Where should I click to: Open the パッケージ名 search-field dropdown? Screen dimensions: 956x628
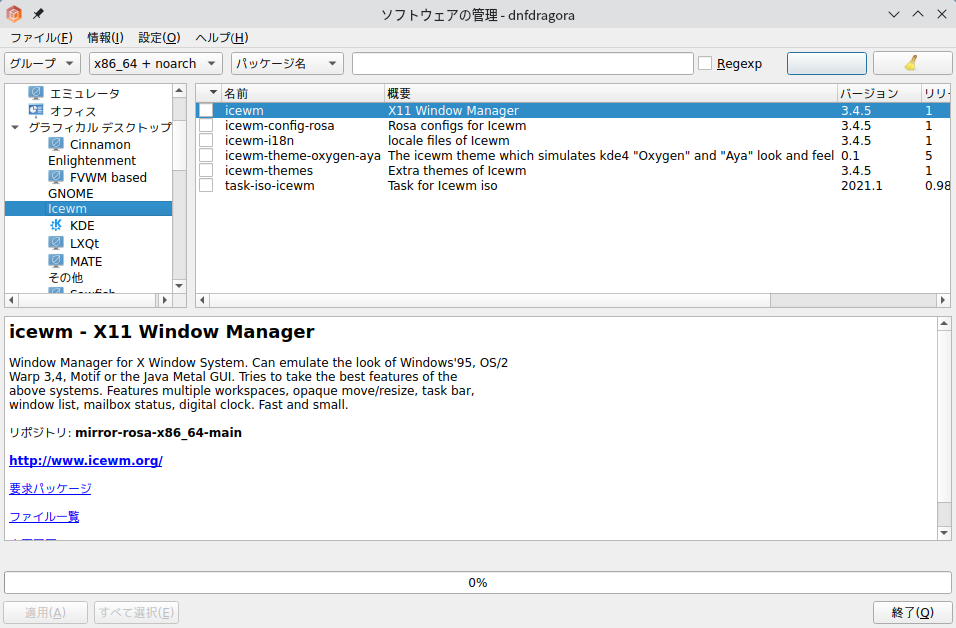coord(287,63)
